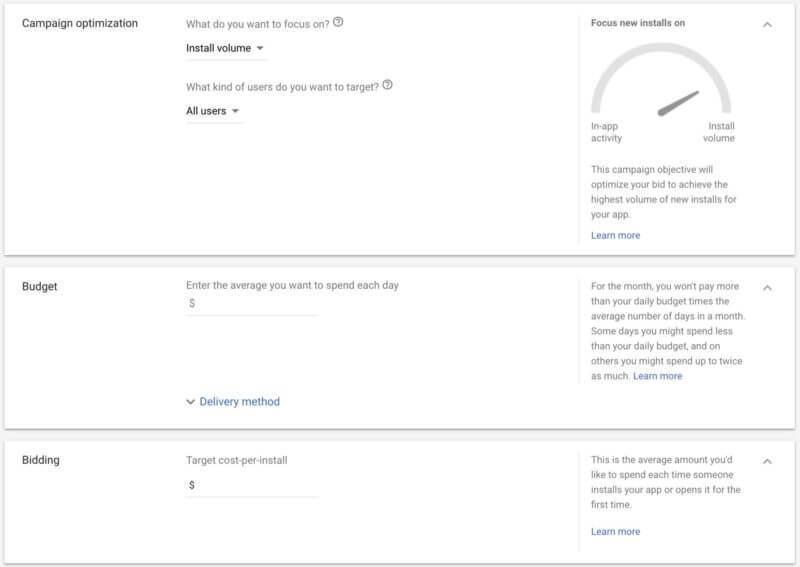
Task: Click the Bidding section heading
Action: click(x=41, y=460)
